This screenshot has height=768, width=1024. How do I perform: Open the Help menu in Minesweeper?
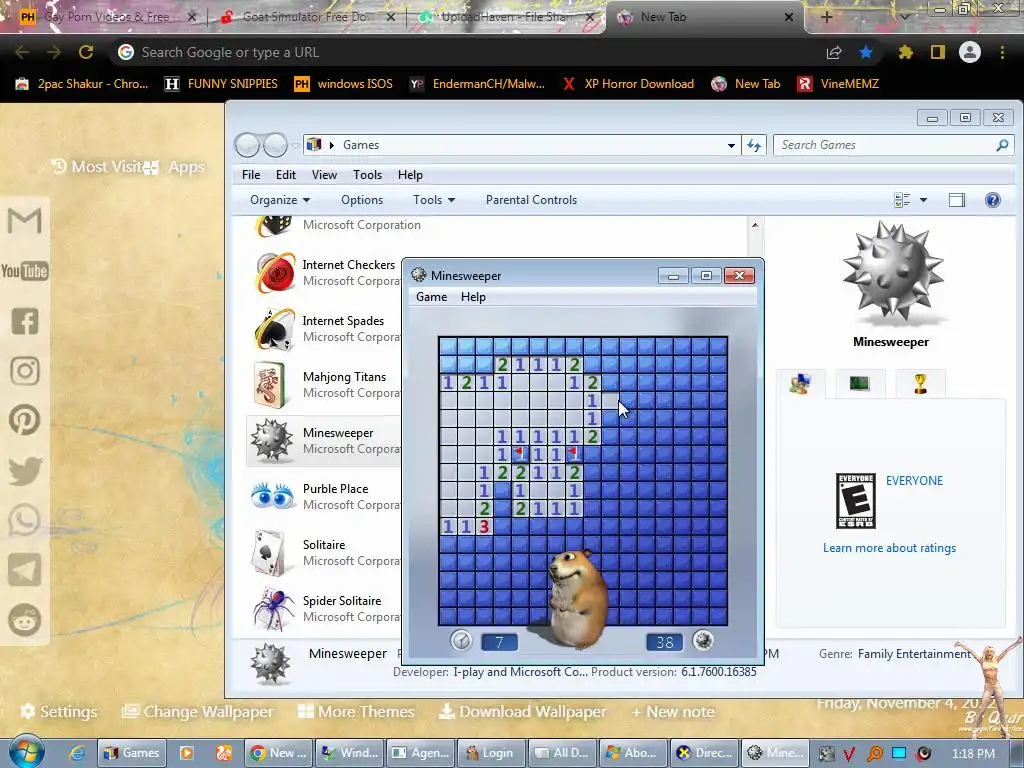(473, 297)
